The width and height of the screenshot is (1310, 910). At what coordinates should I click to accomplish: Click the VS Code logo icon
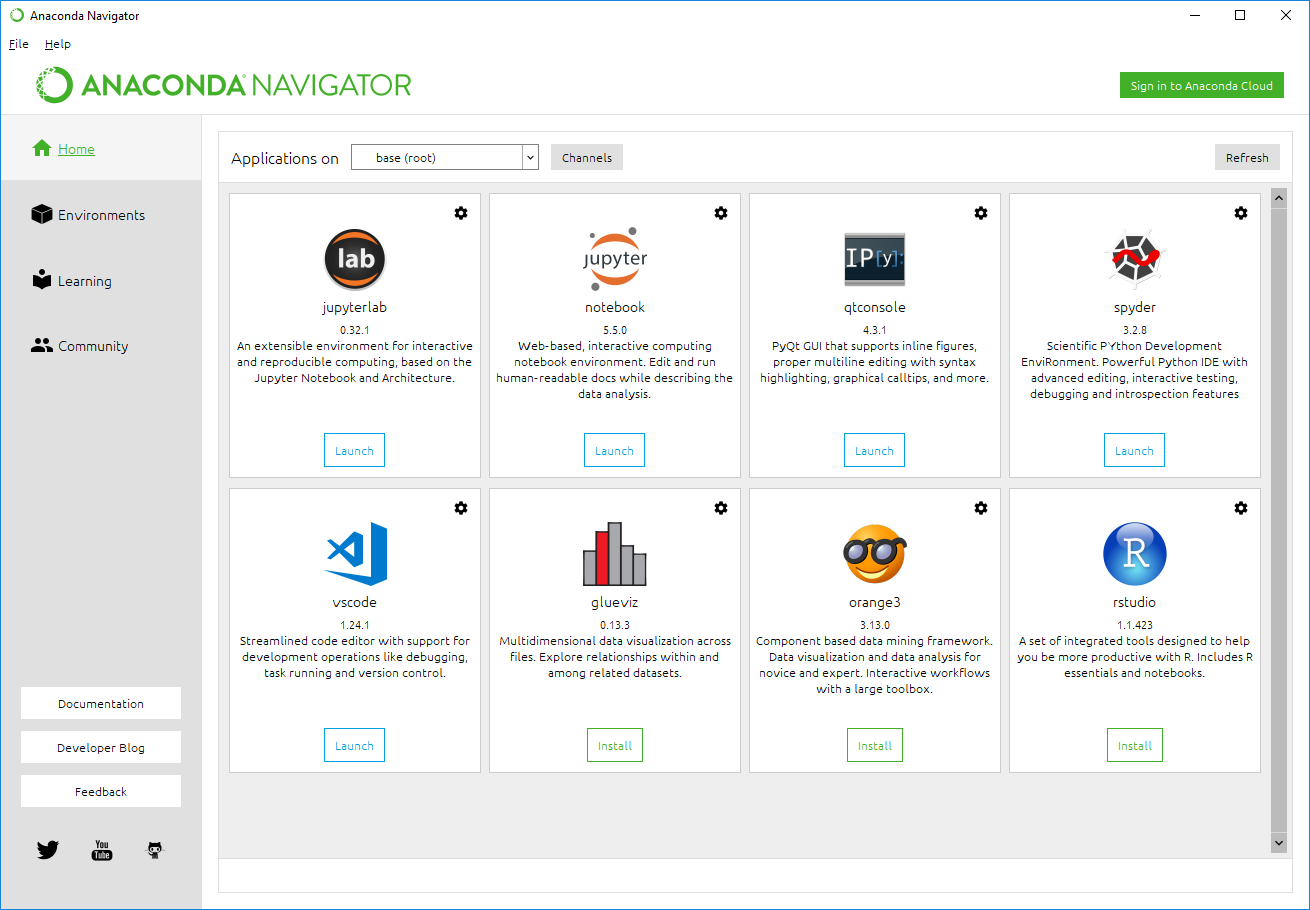pyautogui.click(x=356, y=554)
